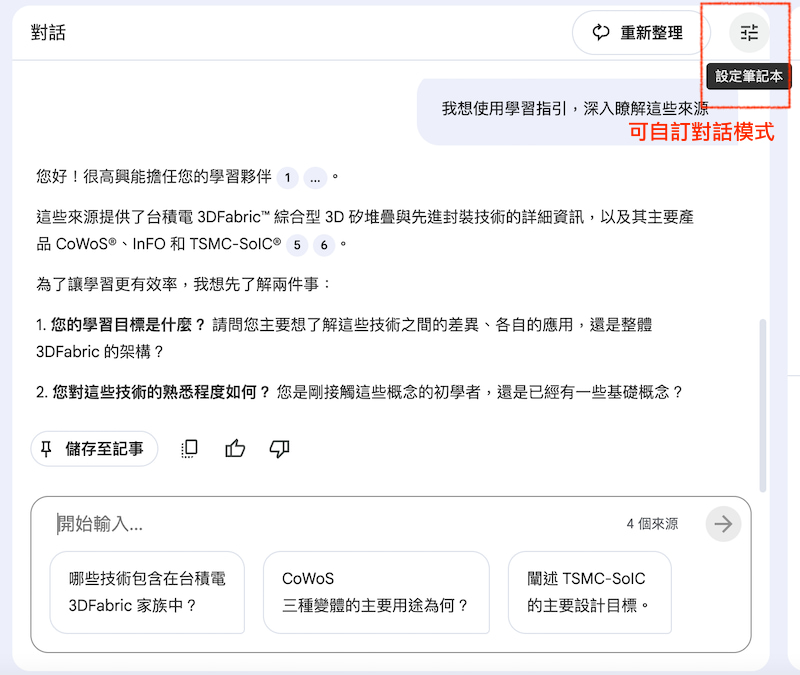The height and width of the screenshot is (675, 800).
Task: Click the refresh icon beside 重新整理
Action: point(600,33)
